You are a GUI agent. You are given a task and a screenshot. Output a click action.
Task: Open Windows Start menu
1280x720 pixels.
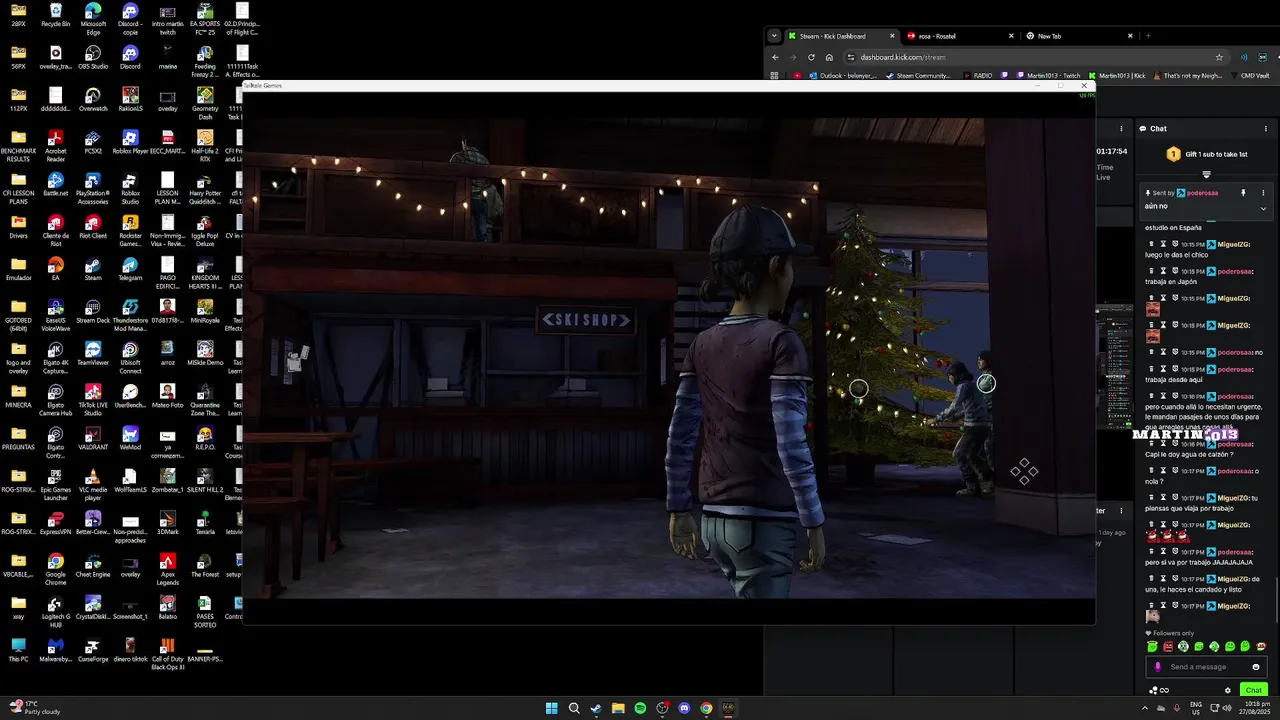[x=551, y=708]
